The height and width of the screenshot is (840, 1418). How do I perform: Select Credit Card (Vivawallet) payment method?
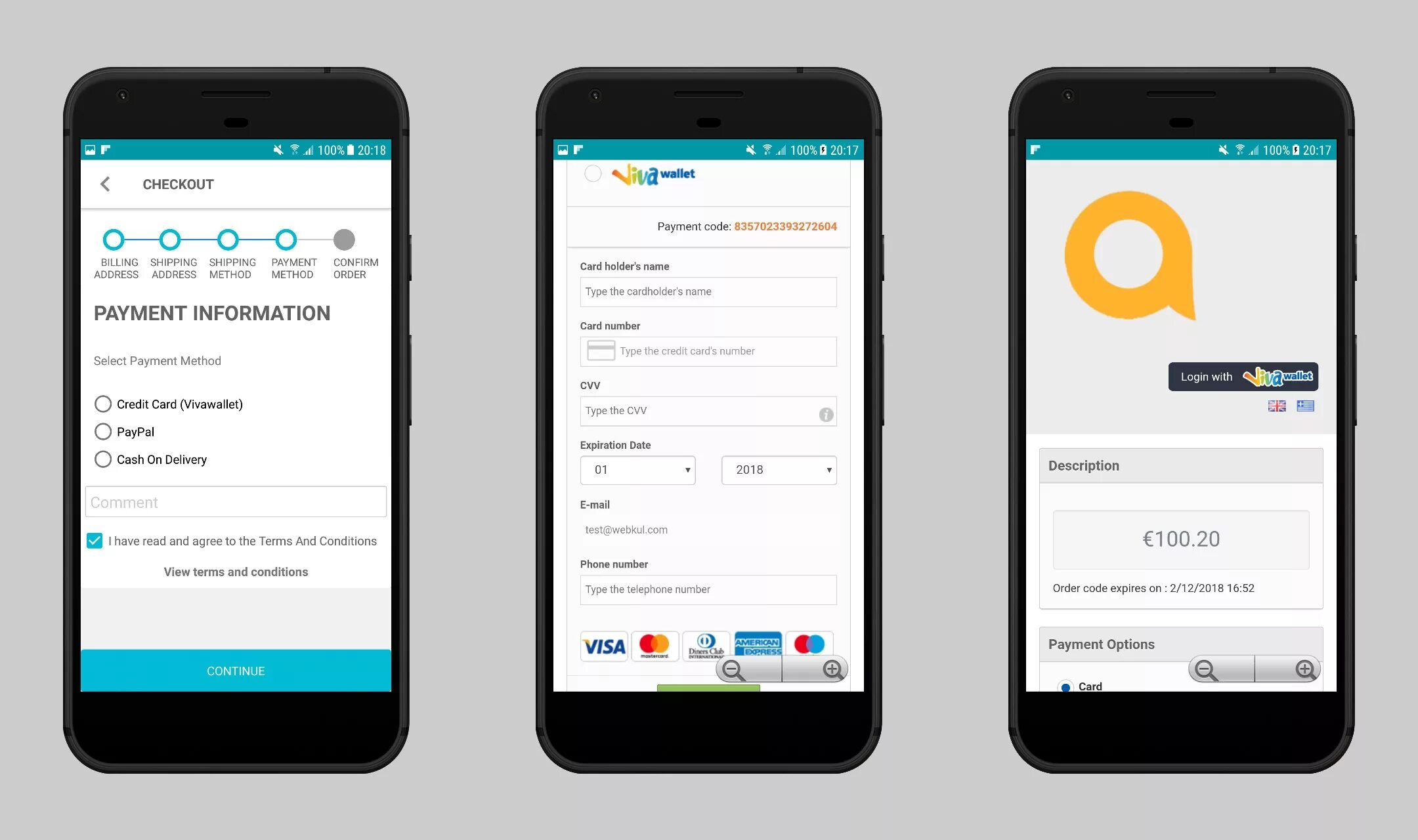click(x=102, y=404)
